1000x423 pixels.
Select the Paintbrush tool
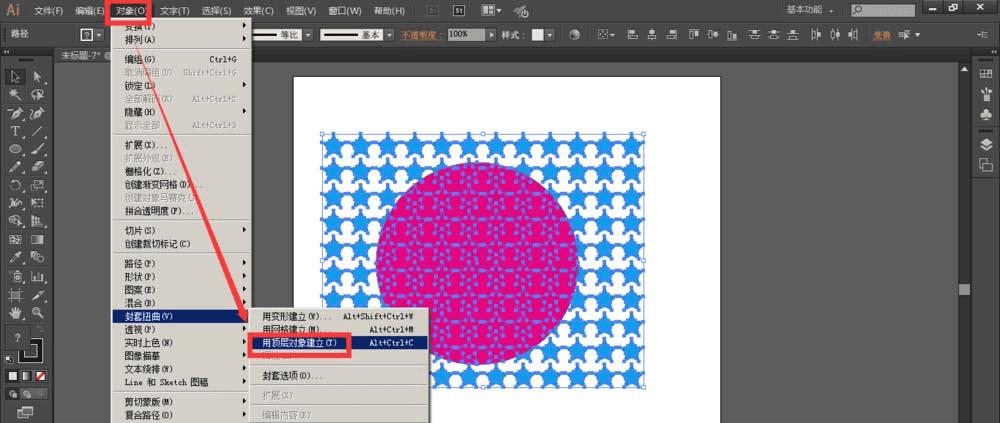coord(38,149)
